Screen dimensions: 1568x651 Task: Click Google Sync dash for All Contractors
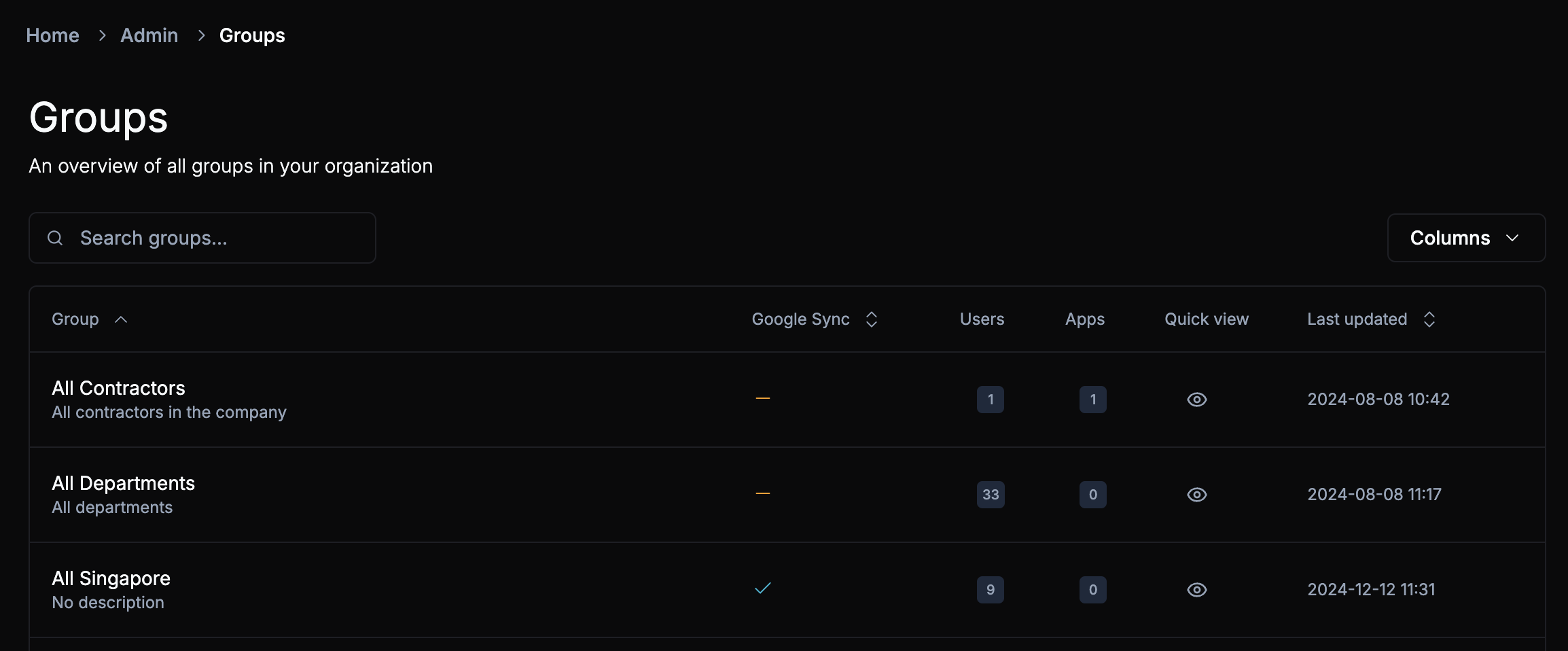(762, 398)
